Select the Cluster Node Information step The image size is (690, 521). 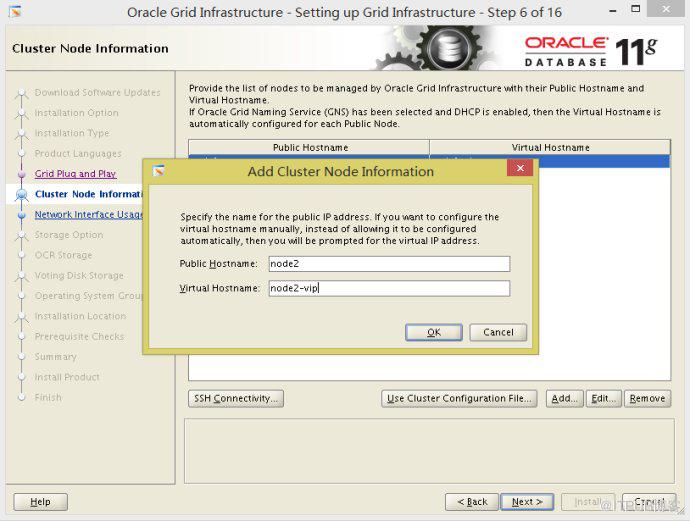click(88, 194)
